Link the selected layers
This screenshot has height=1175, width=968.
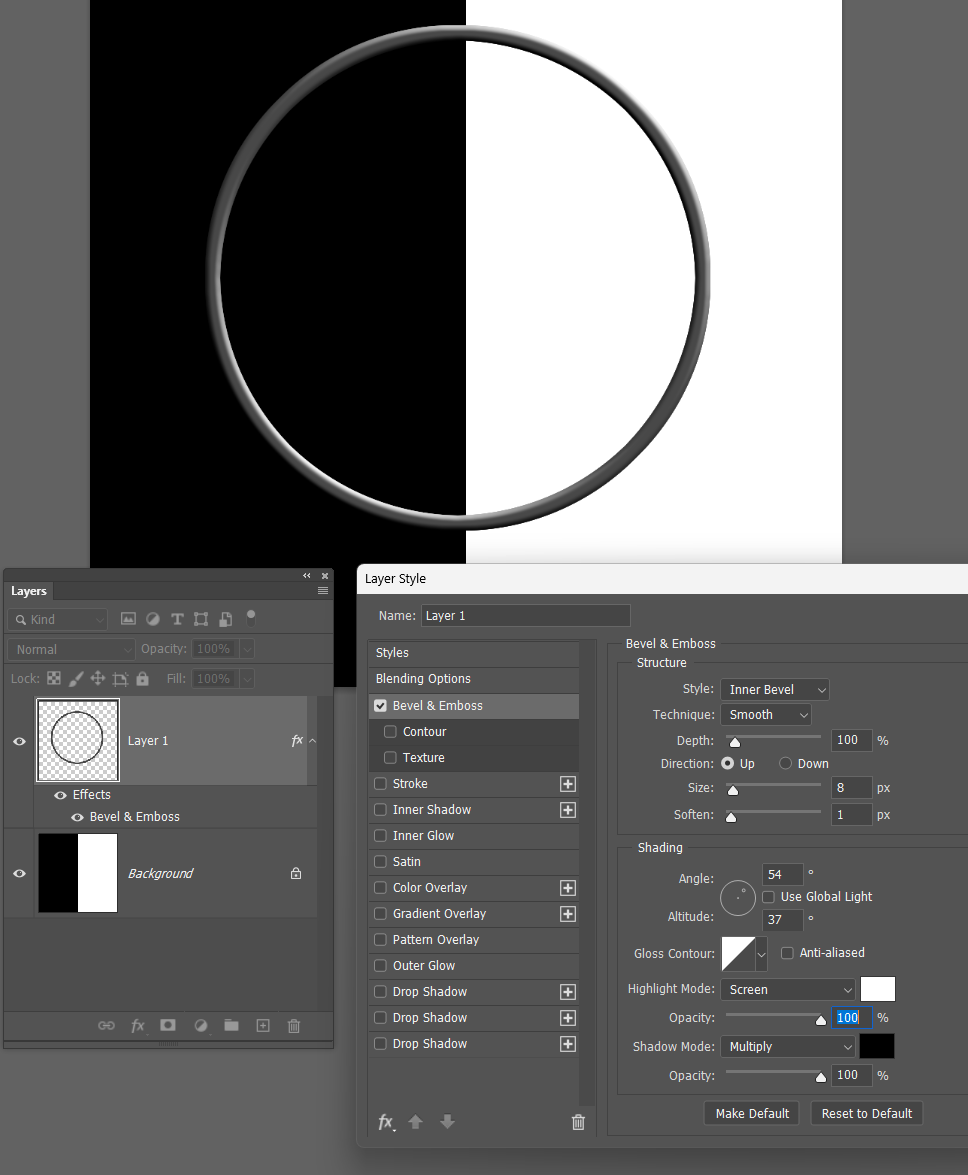tap(106, 1025)
